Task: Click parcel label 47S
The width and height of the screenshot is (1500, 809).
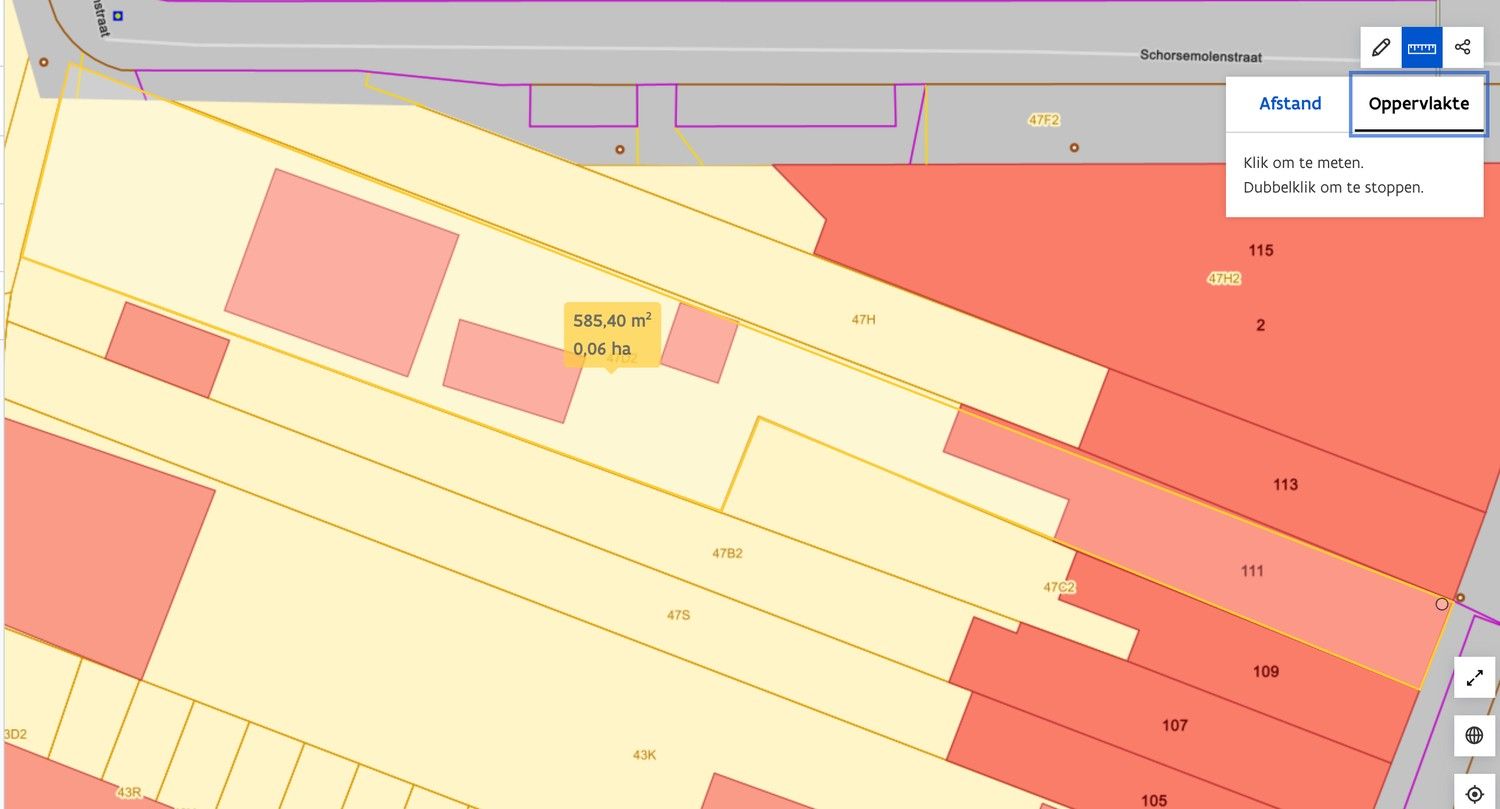Action: 678,615
